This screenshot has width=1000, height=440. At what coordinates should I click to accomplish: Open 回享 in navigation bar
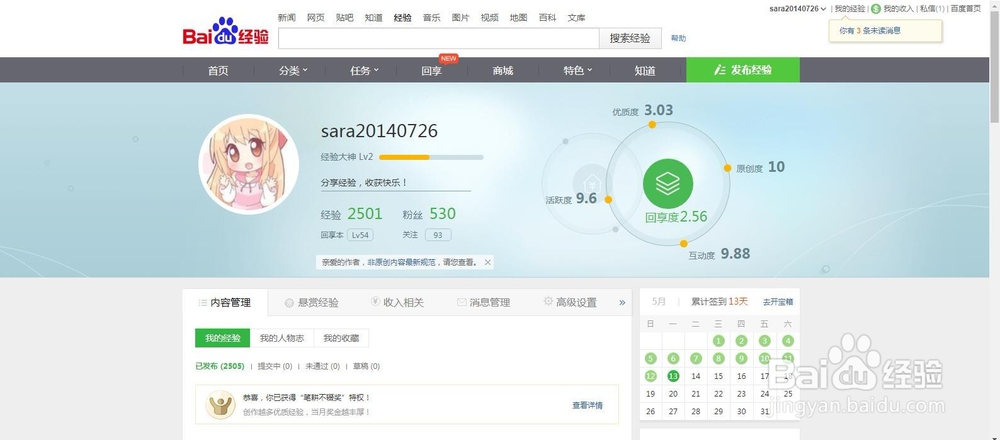tap(431, 70)
